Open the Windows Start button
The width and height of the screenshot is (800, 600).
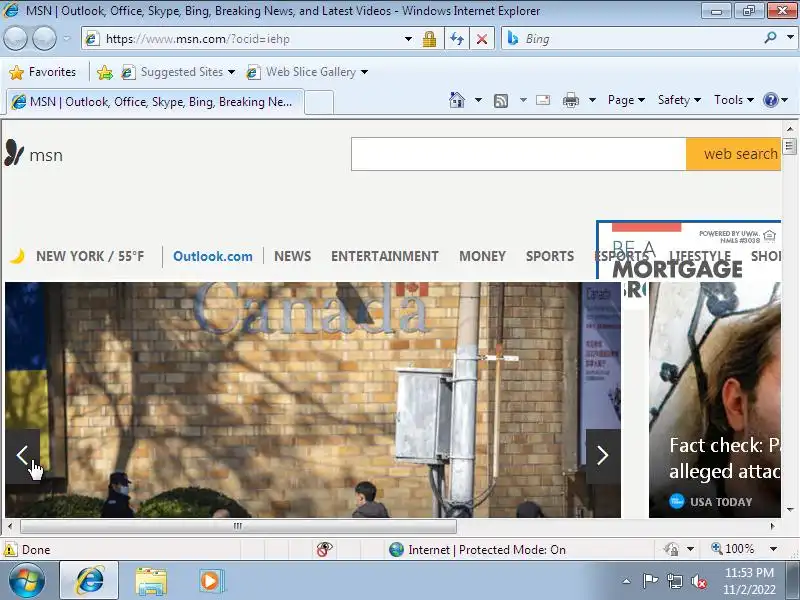tap(26, 581)
